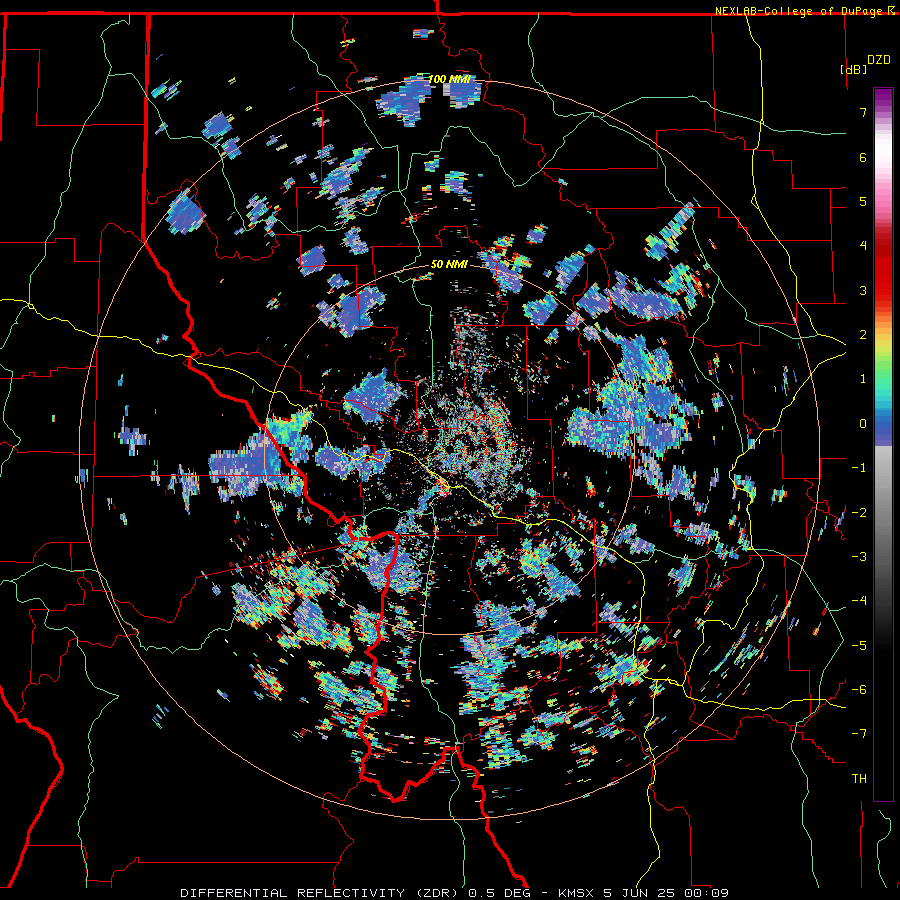Click the TH threshold label on the scale
Image resolution: width=900 pixels, height=900 pixels.
click(x=859, y=779)
